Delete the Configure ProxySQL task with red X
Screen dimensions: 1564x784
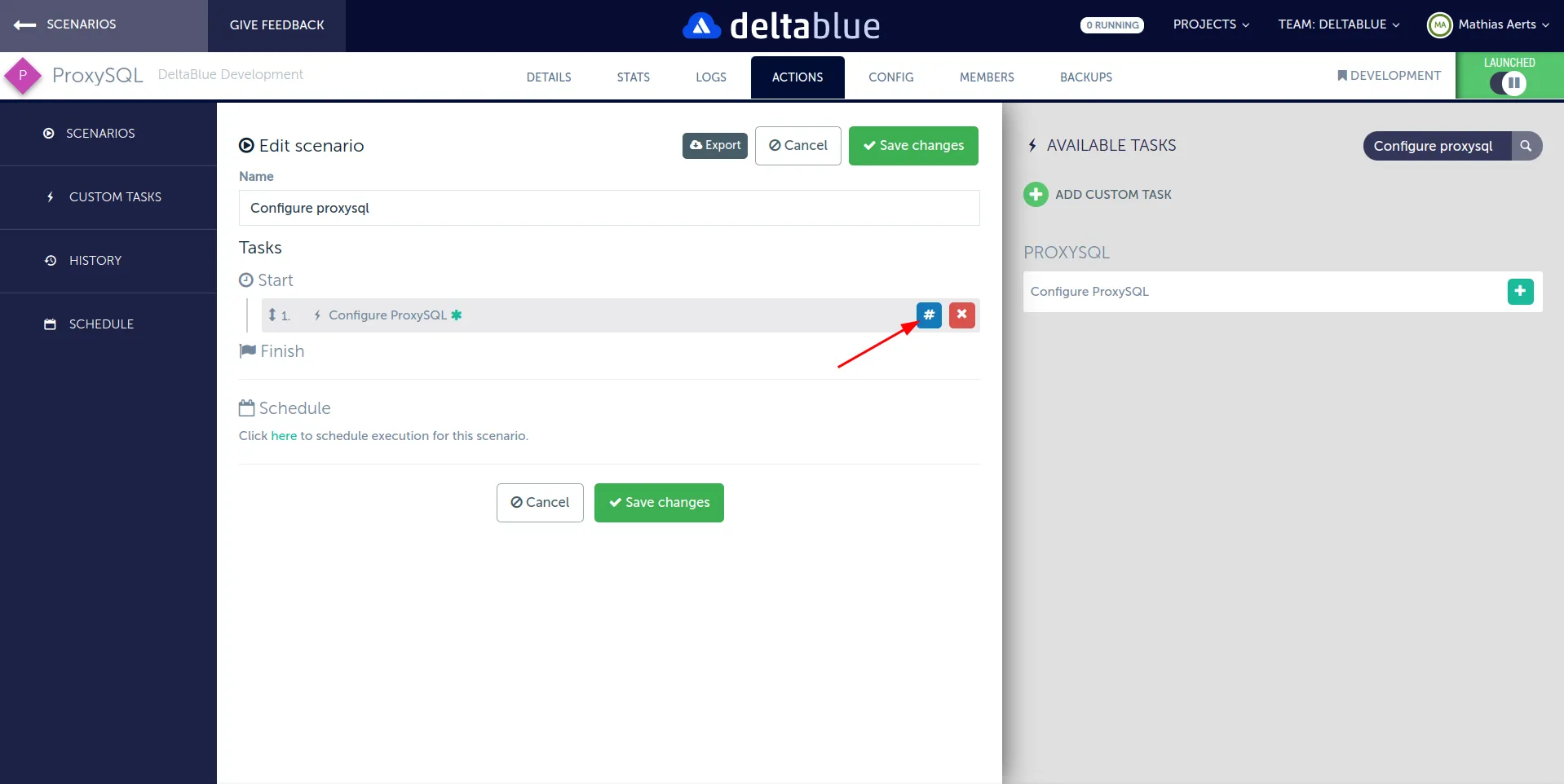962,315
